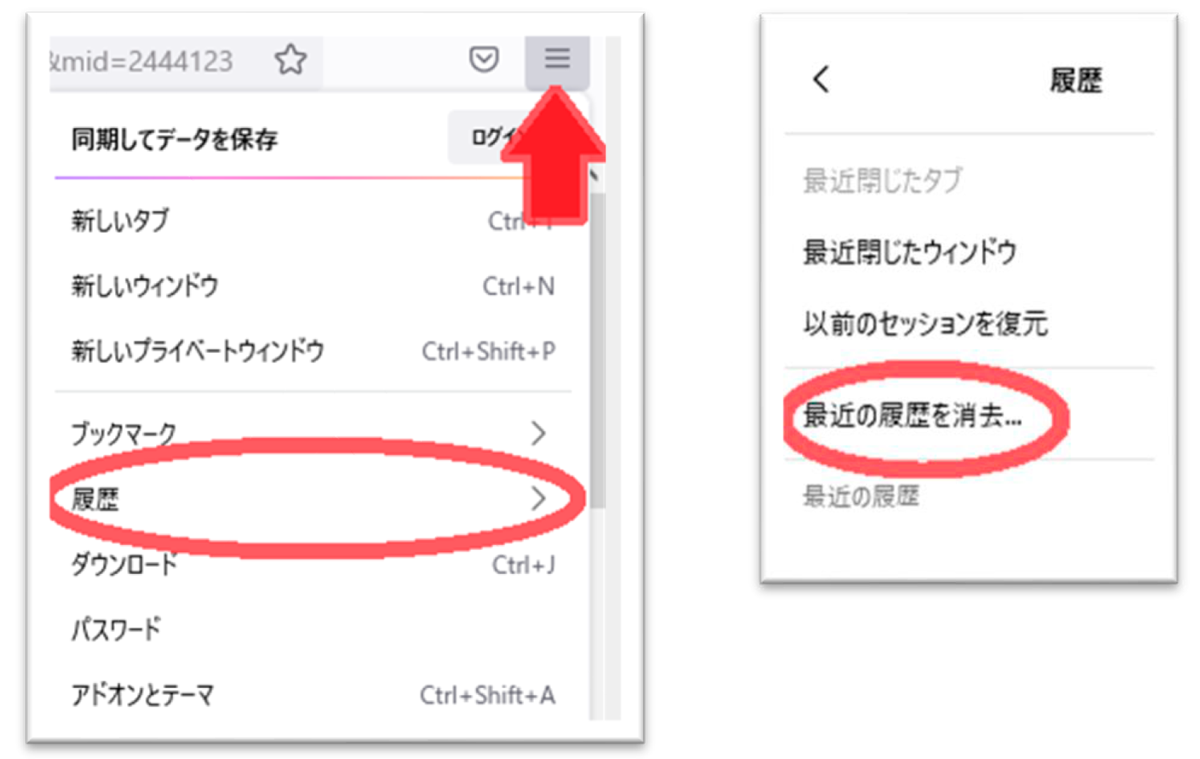Expand the 履歴 submenu chevron

click(x=539, y=498)
